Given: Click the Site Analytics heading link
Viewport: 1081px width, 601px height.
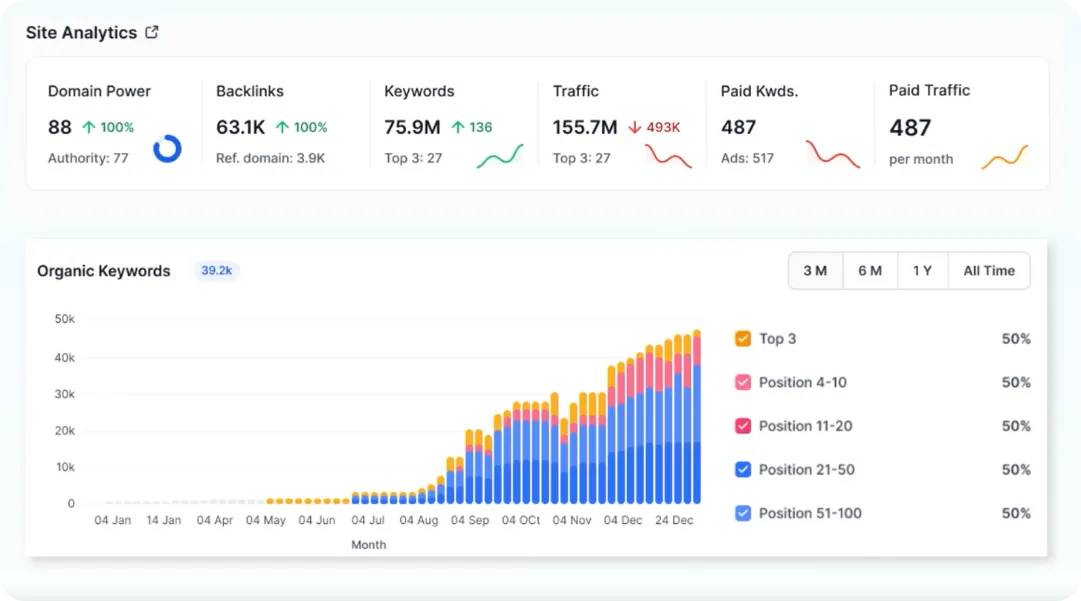Looking at the screenshot, I should pos(81,32).
